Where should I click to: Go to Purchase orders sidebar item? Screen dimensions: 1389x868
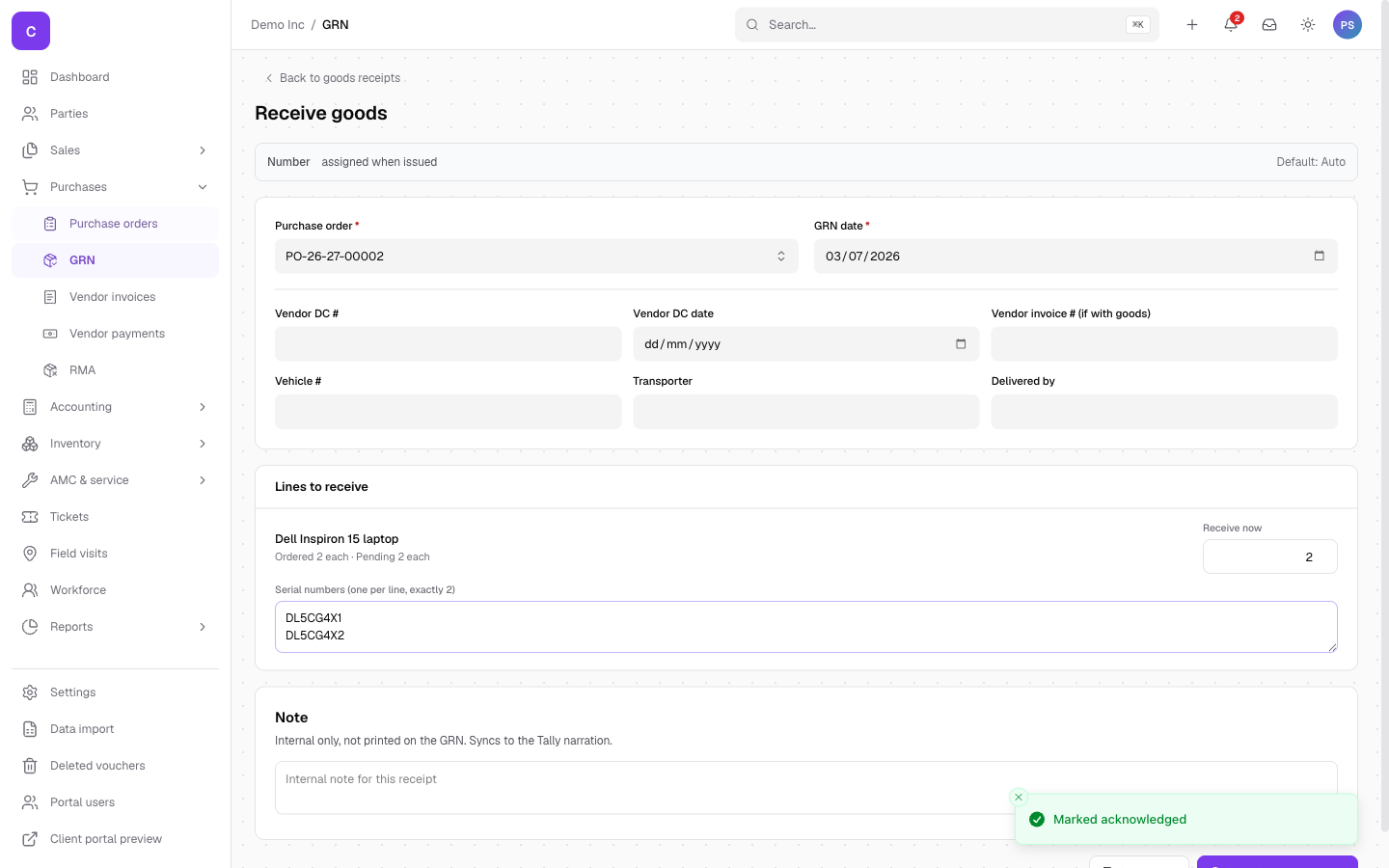pos(115,224)
